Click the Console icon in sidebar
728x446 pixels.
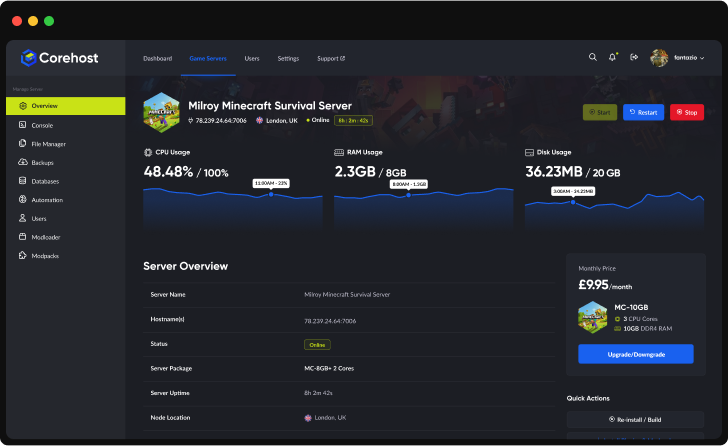22,125
